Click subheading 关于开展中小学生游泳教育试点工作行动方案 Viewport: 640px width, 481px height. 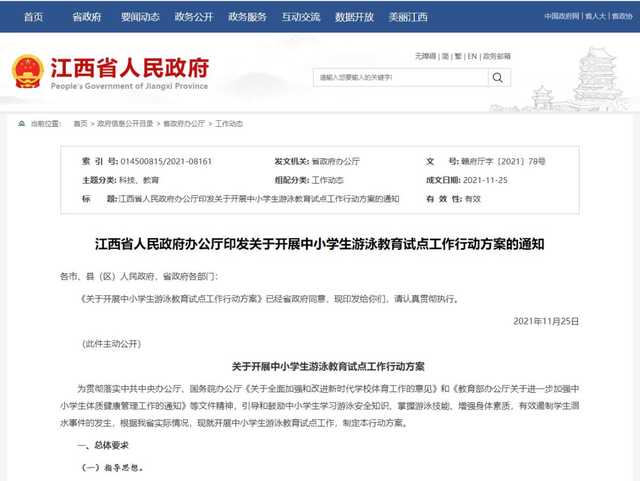point(328,367)
